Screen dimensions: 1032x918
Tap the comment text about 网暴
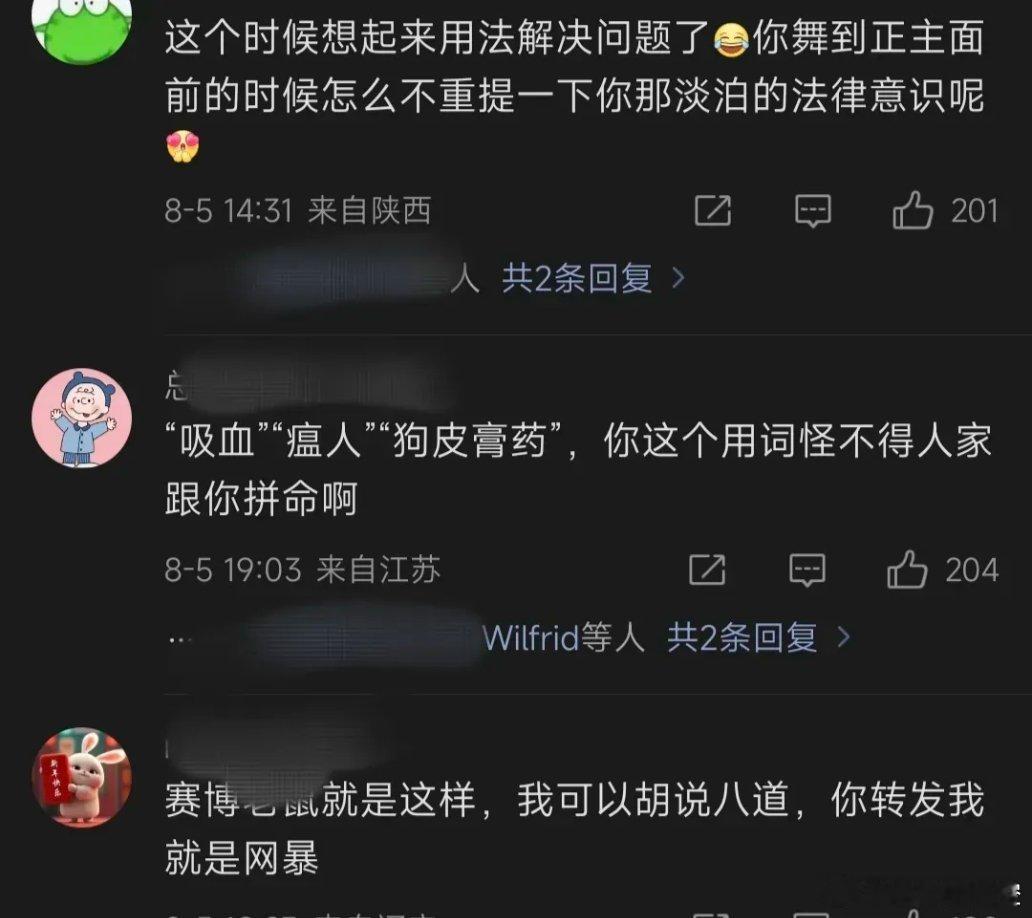click(x=575, y=829)
